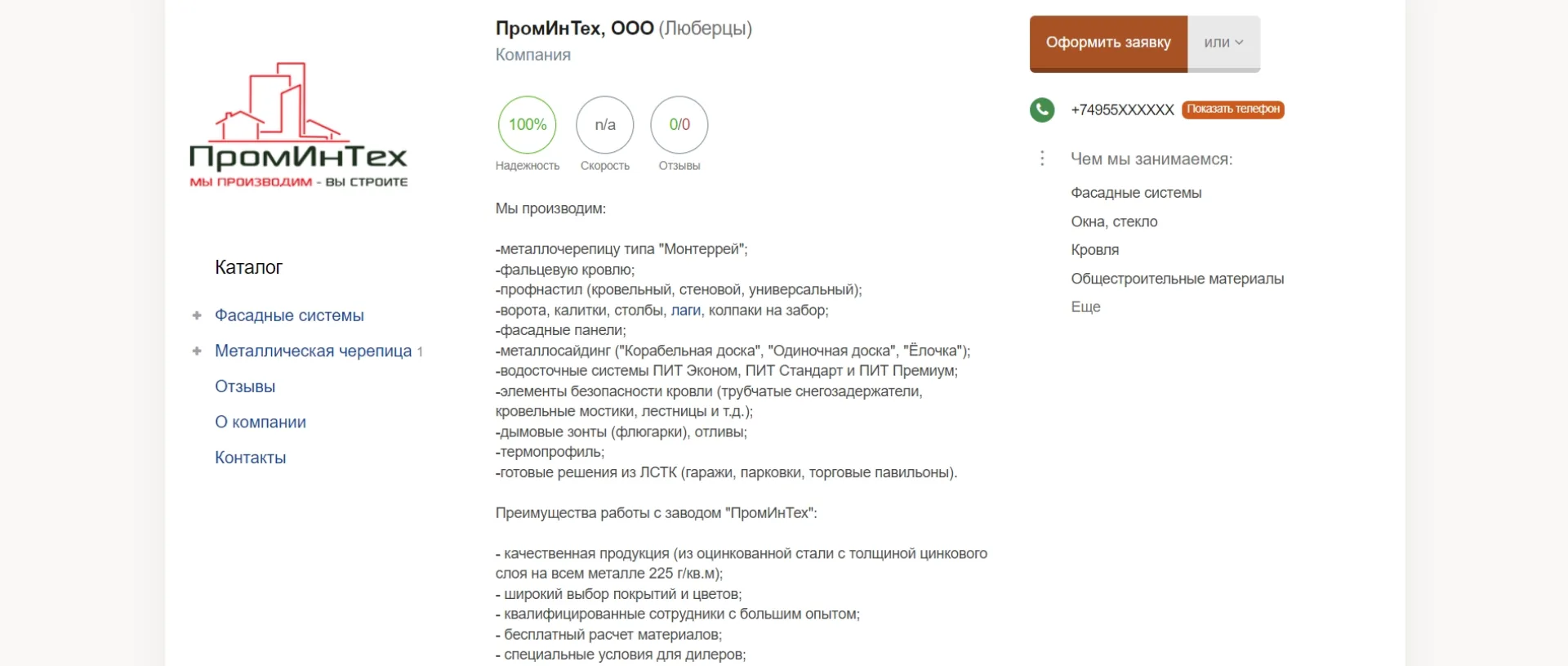Click the -термопрофиль; text line

[550, 452]
